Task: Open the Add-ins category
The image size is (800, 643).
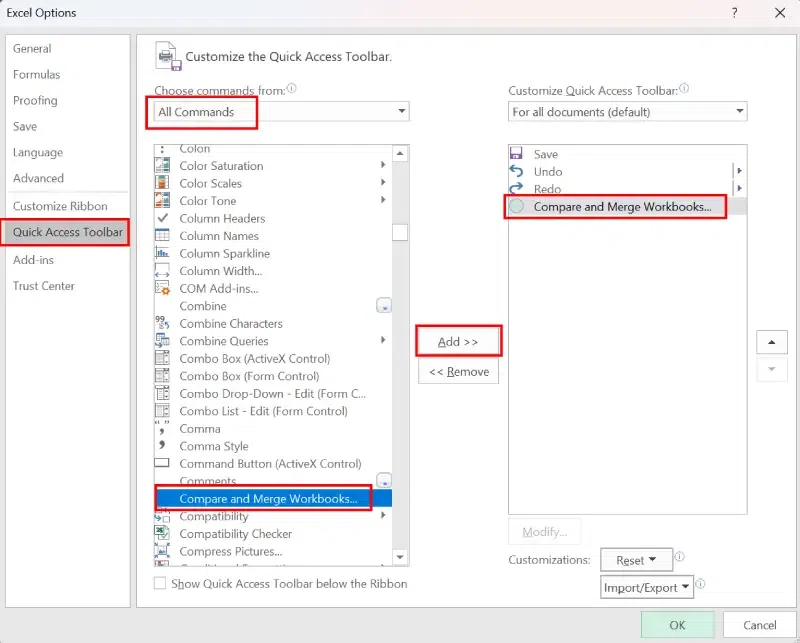Action: [x=33, y=260]
